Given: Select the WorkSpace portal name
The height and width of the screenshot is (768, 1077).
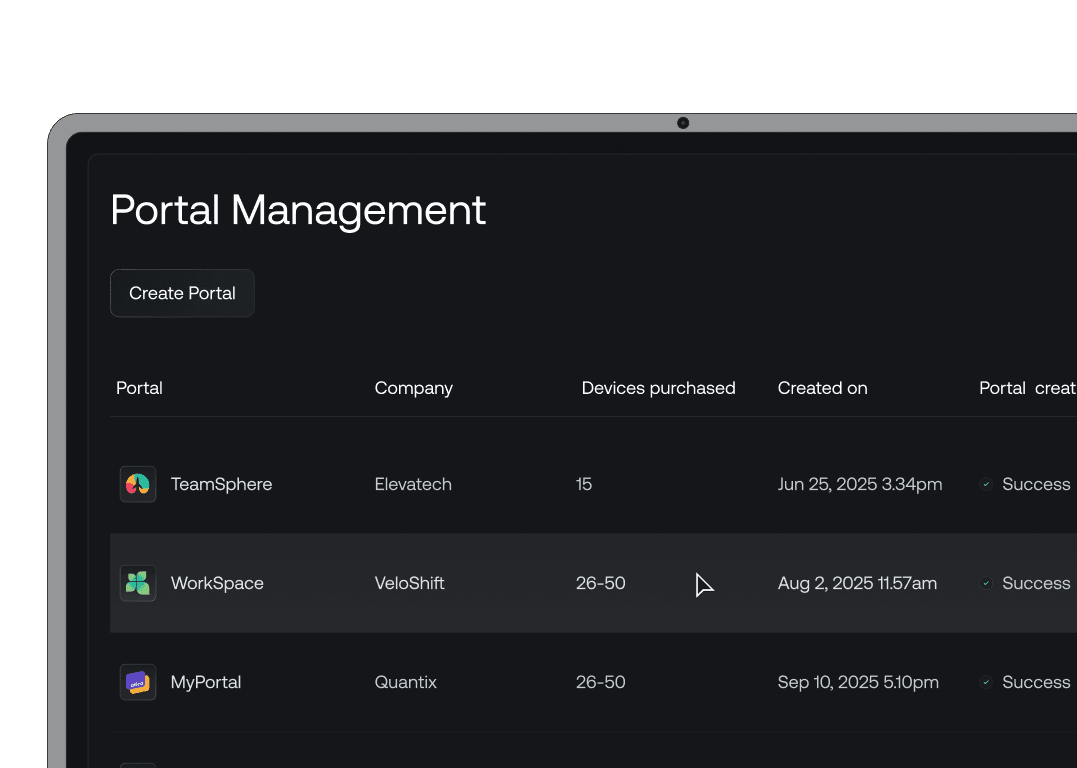Looking at the screenshot, I should (217, 583).
